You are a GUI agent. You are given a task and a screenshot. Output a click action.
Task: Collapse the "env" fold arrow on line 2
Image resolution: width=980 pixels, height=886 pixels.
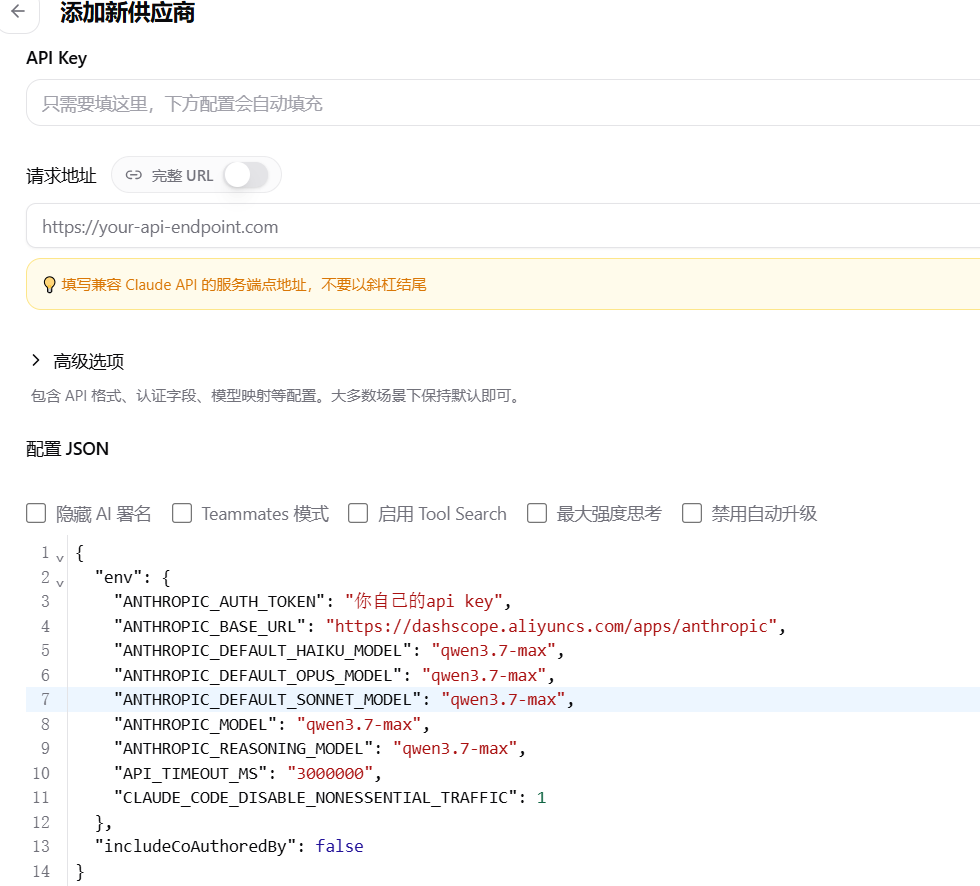[x=60, y=583]
